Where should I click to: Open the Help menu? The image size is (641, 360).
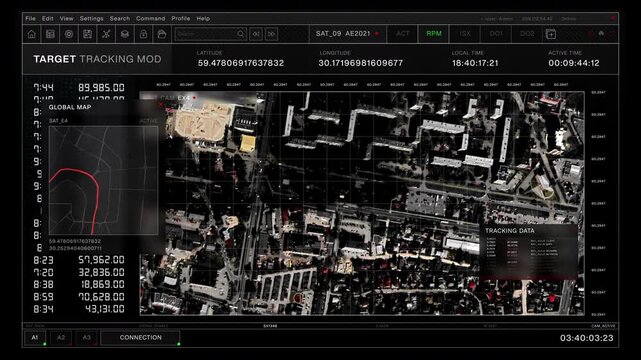203,18
